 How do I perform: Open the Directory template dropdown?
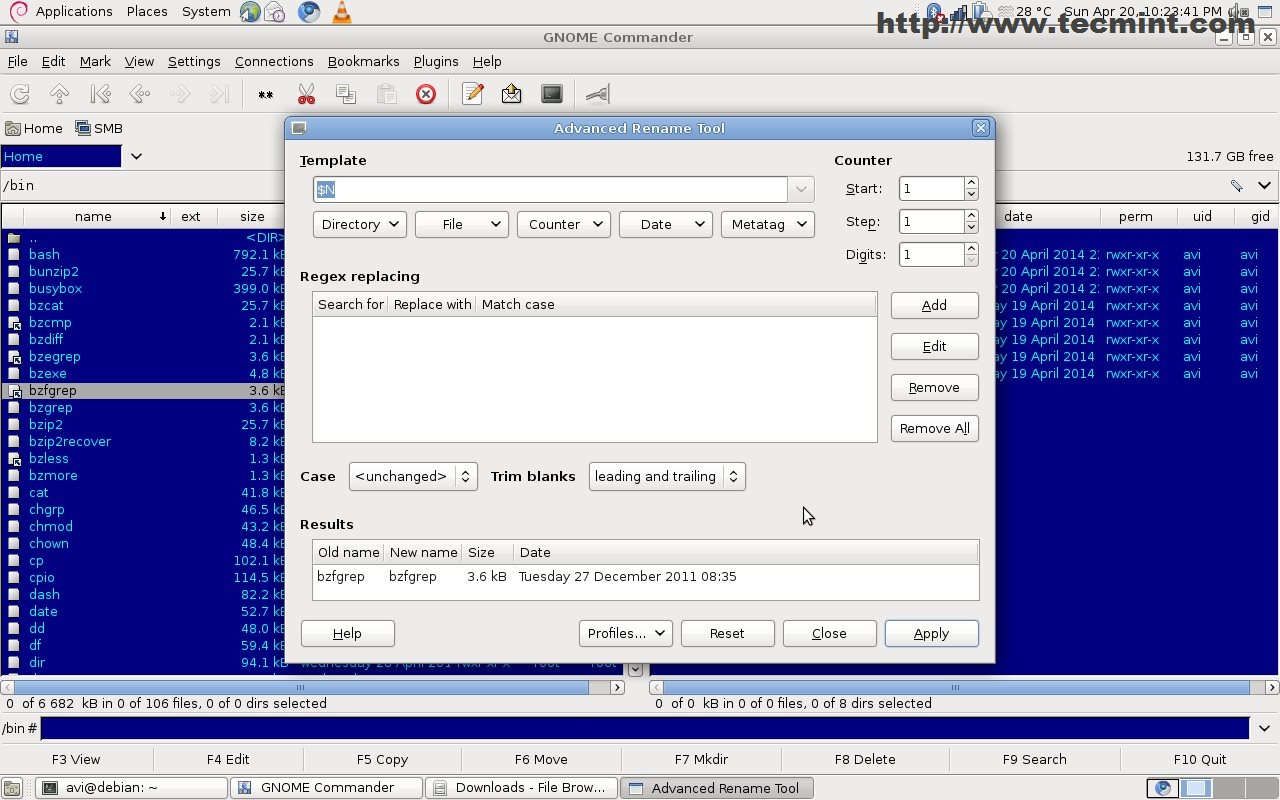(x=359, y=224)
